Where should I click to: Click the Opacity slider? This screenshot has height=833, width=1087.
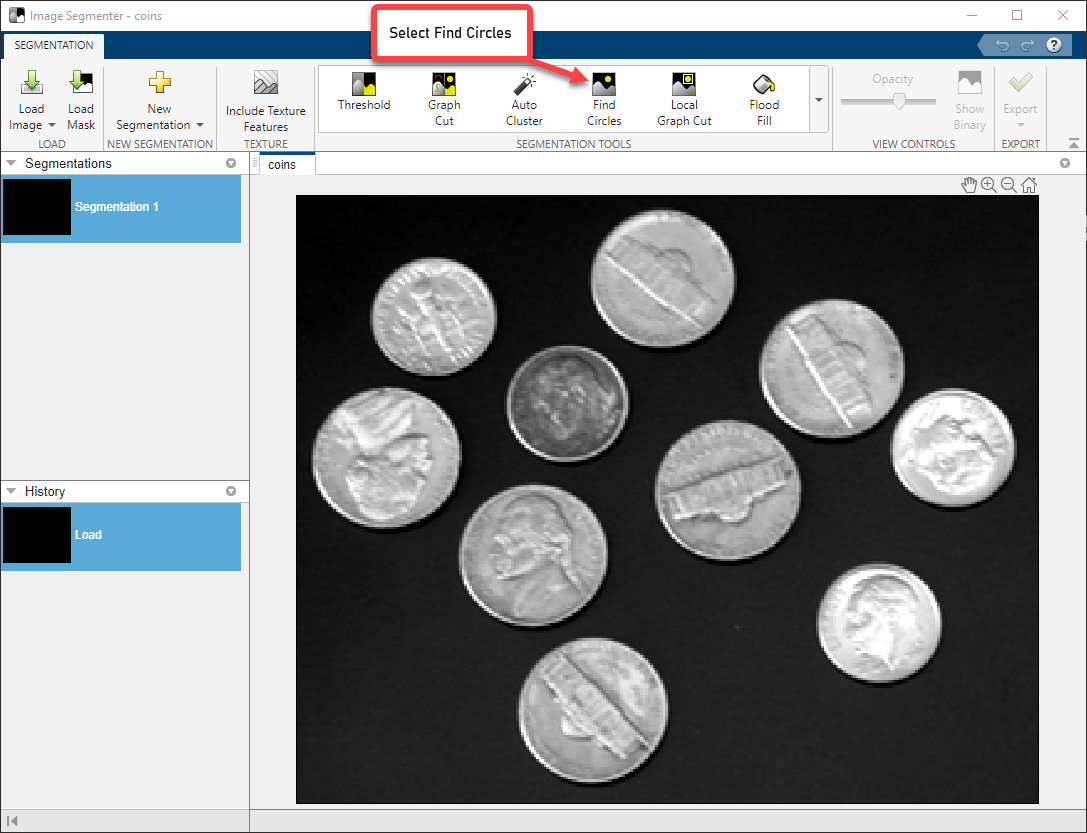tap(899, 101)
